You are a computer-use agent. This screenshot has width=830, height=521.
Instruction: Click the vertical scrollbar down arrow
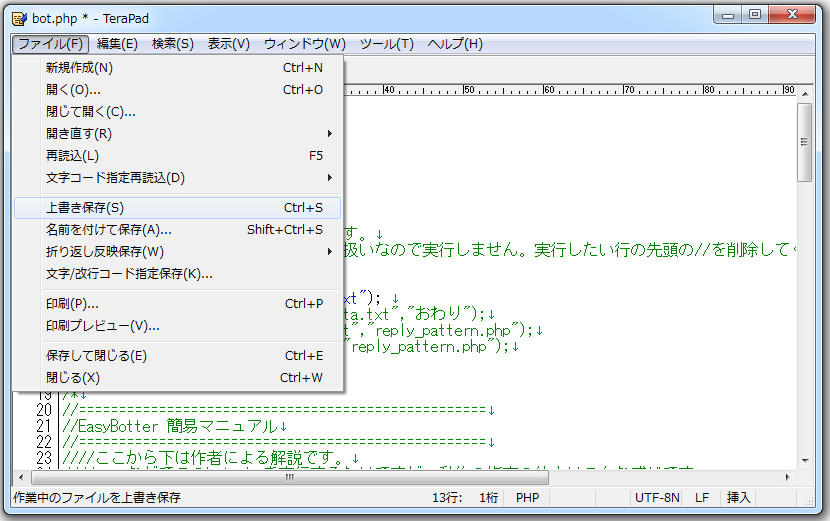(x=804, y=458)
